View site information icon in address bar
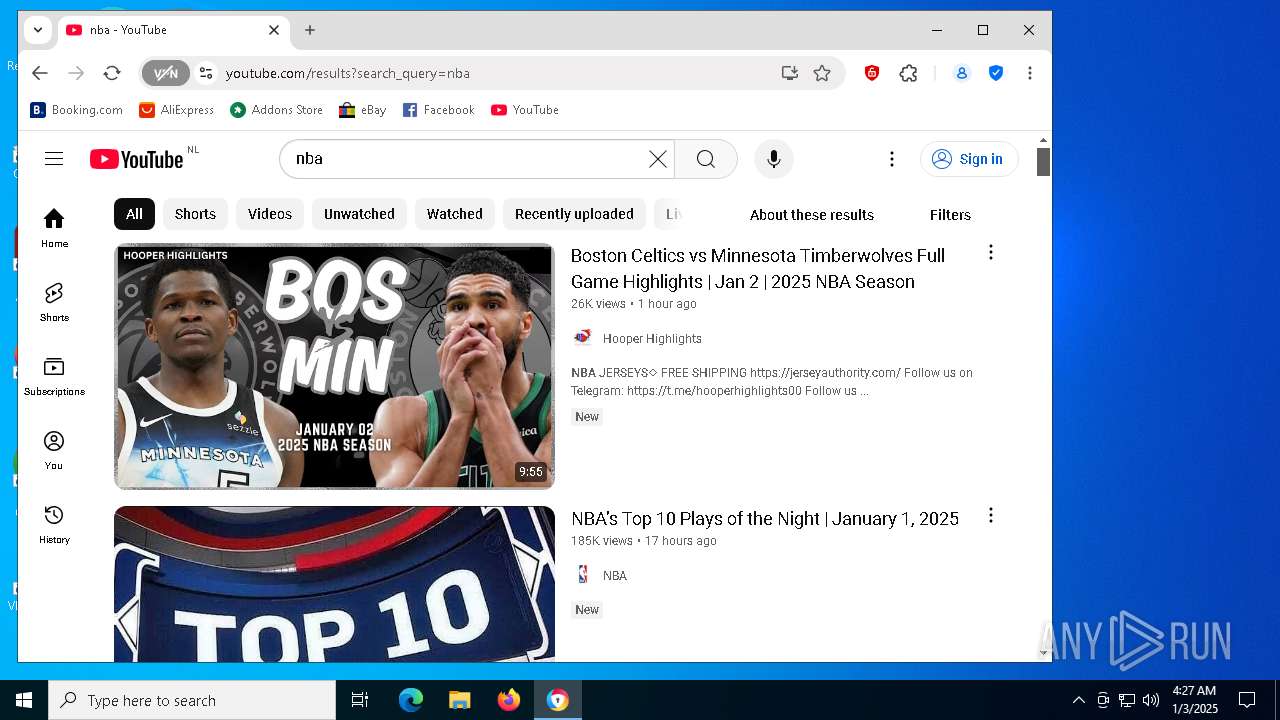This screenshot has width=1280, height=720. click(x=206, y=73)
